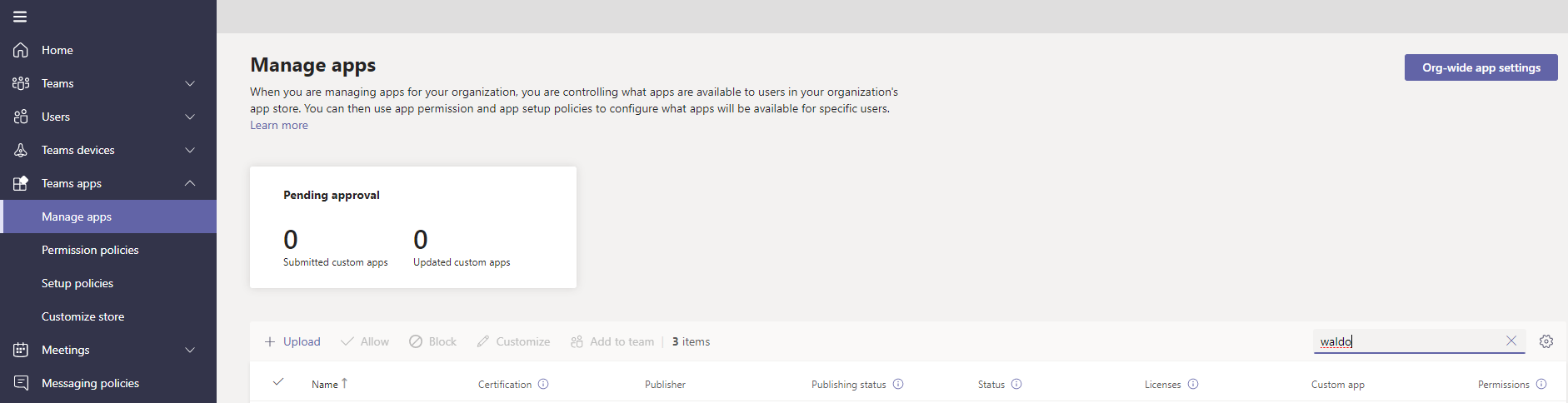Screen dimensions: 1568x403
Task: Open Permission policies page
Action: (90, 250)
